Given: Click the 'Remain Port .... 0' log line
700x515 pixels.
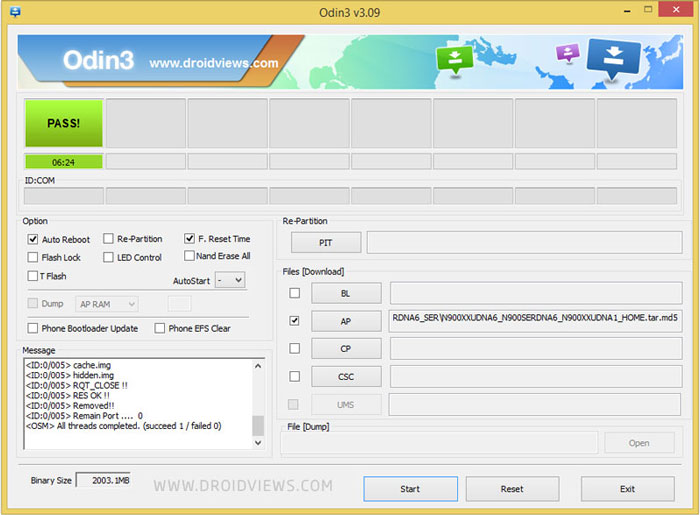Looking at the screenshot, I should pyautogui.click(x=84, y=415).
